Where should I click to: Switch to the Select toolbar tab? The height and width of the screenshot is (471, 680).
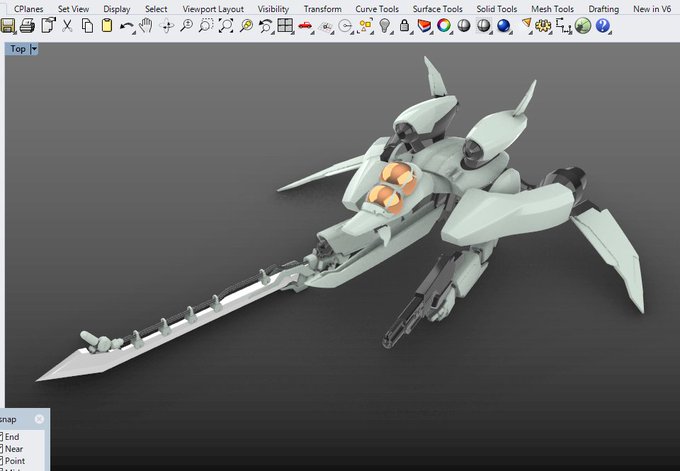point(156,9)
